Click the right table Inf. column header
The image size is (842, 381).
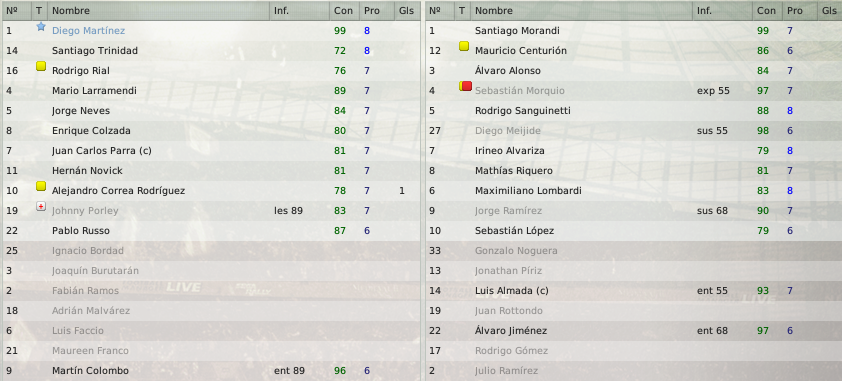click(722, 10)
